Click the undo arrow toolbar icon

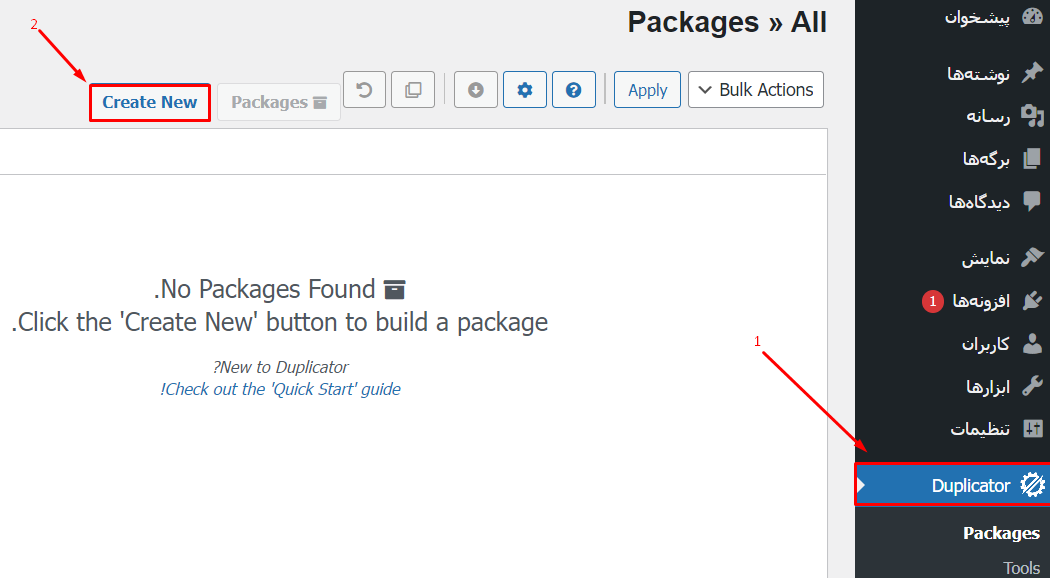click(x=364, y=90)
